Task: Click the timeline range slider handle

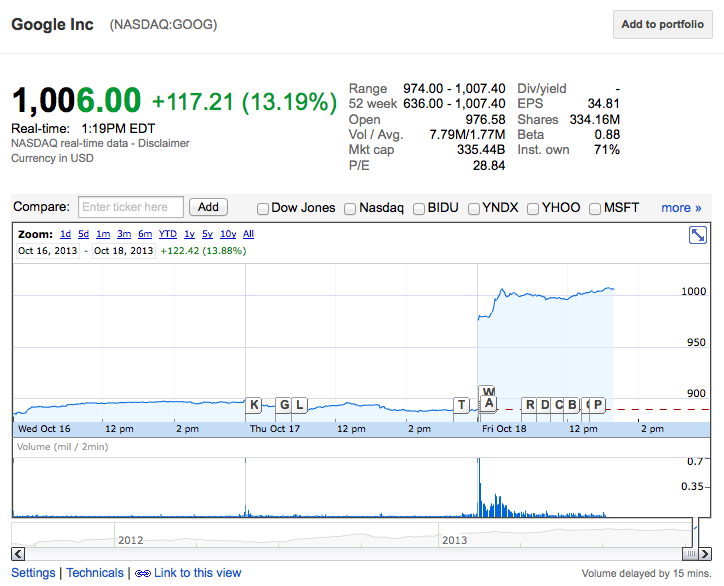Action: click(691, 554)
